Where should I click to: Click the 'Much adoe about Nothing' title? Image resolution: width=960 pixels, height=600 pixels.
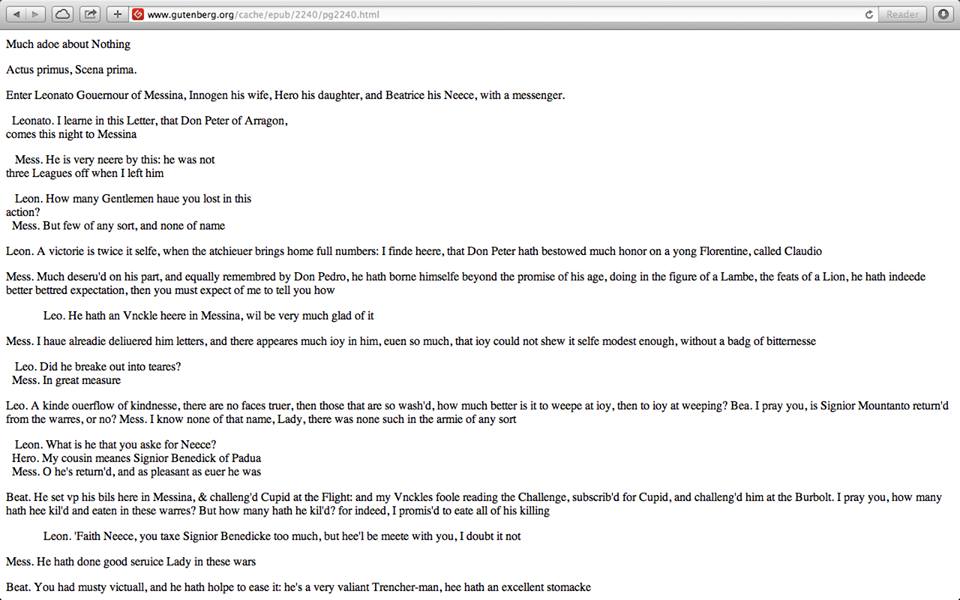coord(68,44)
